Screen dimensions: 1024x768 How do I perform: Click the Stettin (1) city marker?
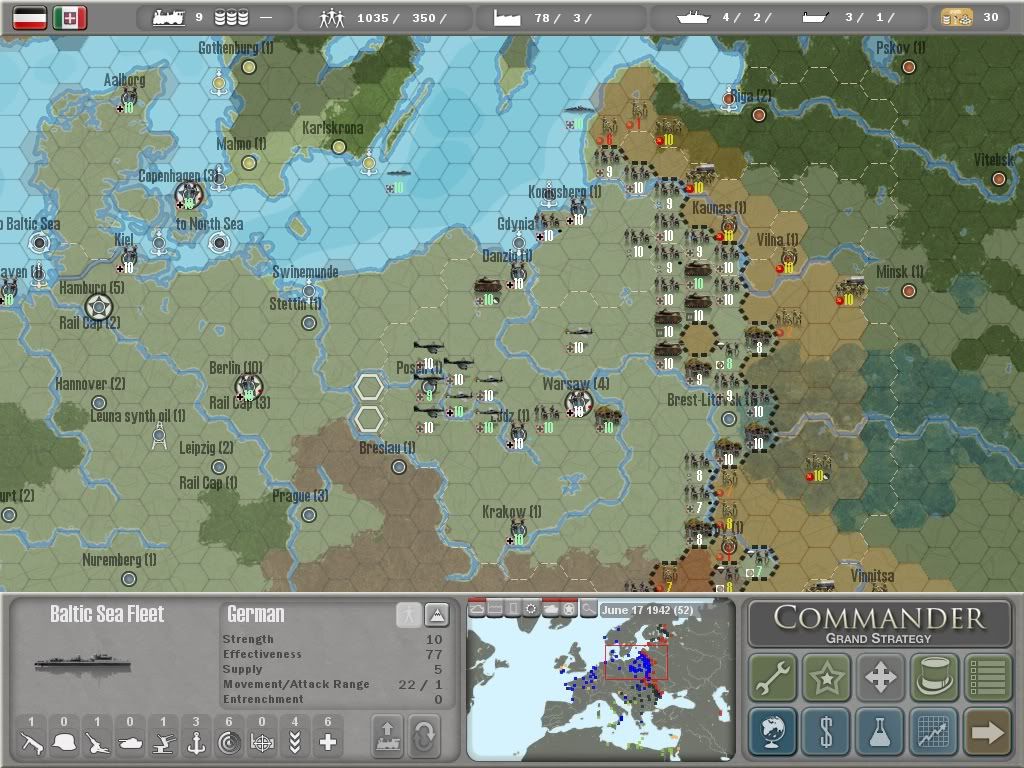[309, 323]
